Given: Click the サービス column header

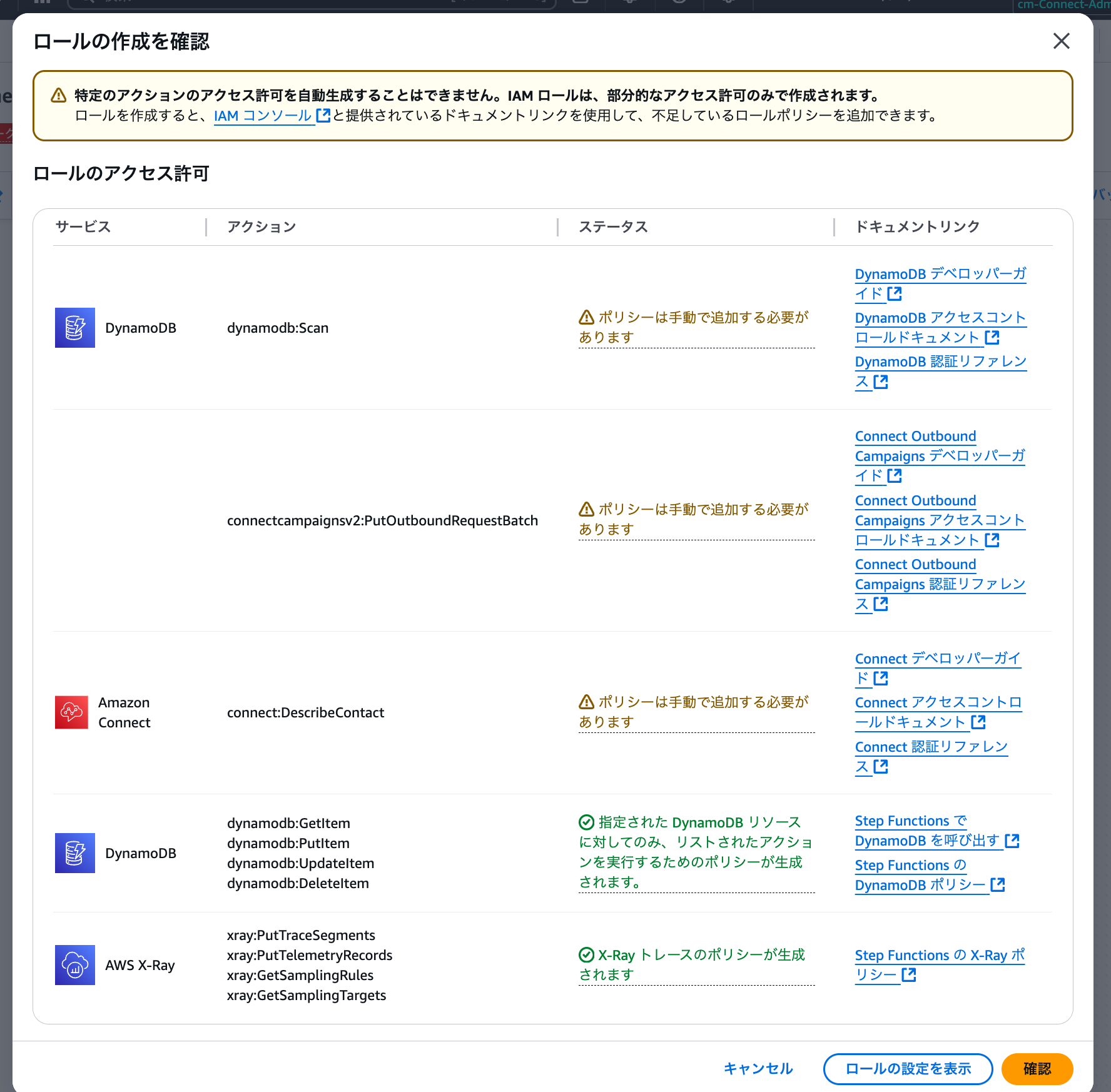Looking at the screenshot, I should point(83,226).
